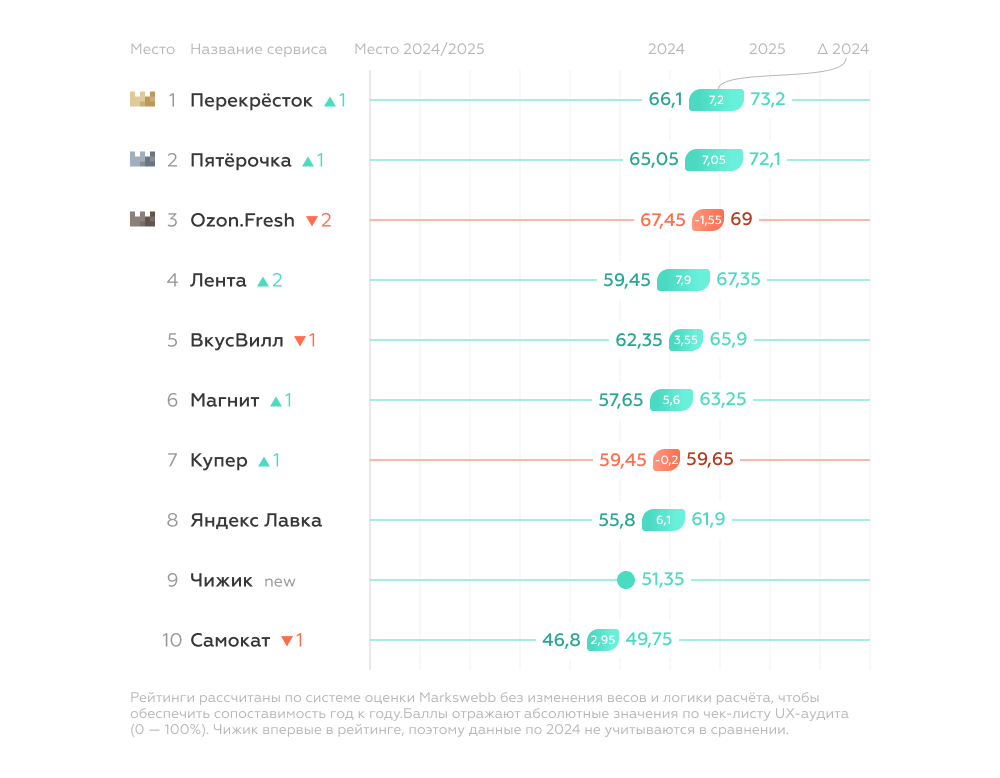
Task: Click the Δ 2024 legend label
Action: pos(842,49)
